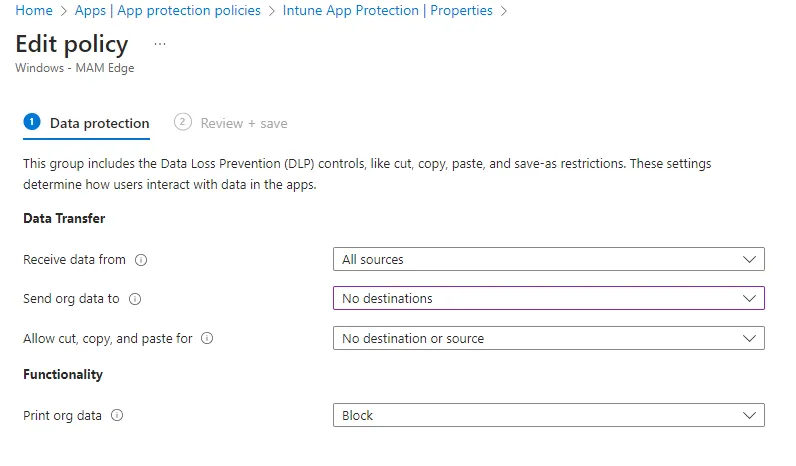The width and height of the screenshot is (796, 466).
Task: Open the Print org data dropdown
Action: click(x=548, y=416)
